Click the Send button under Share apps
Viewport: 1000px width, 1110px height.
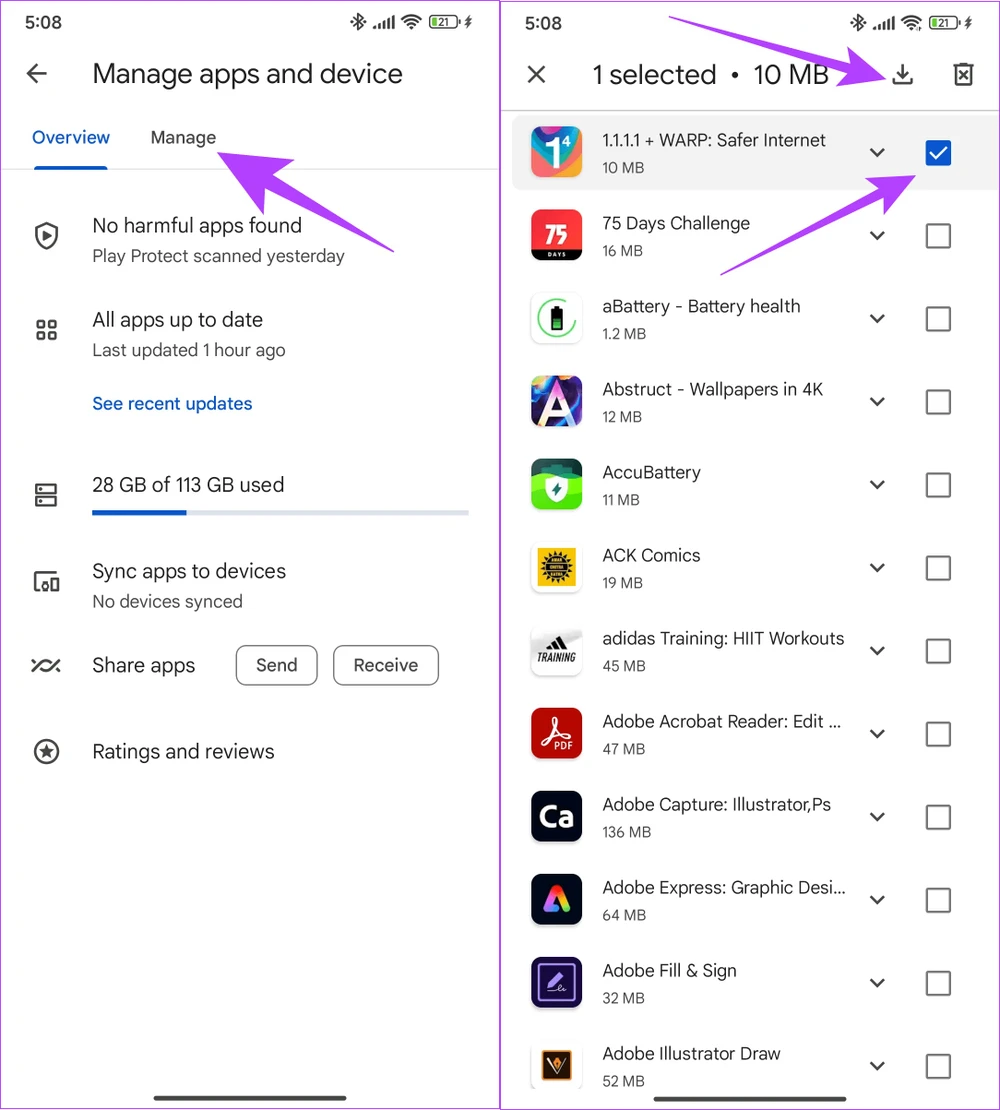276,665
